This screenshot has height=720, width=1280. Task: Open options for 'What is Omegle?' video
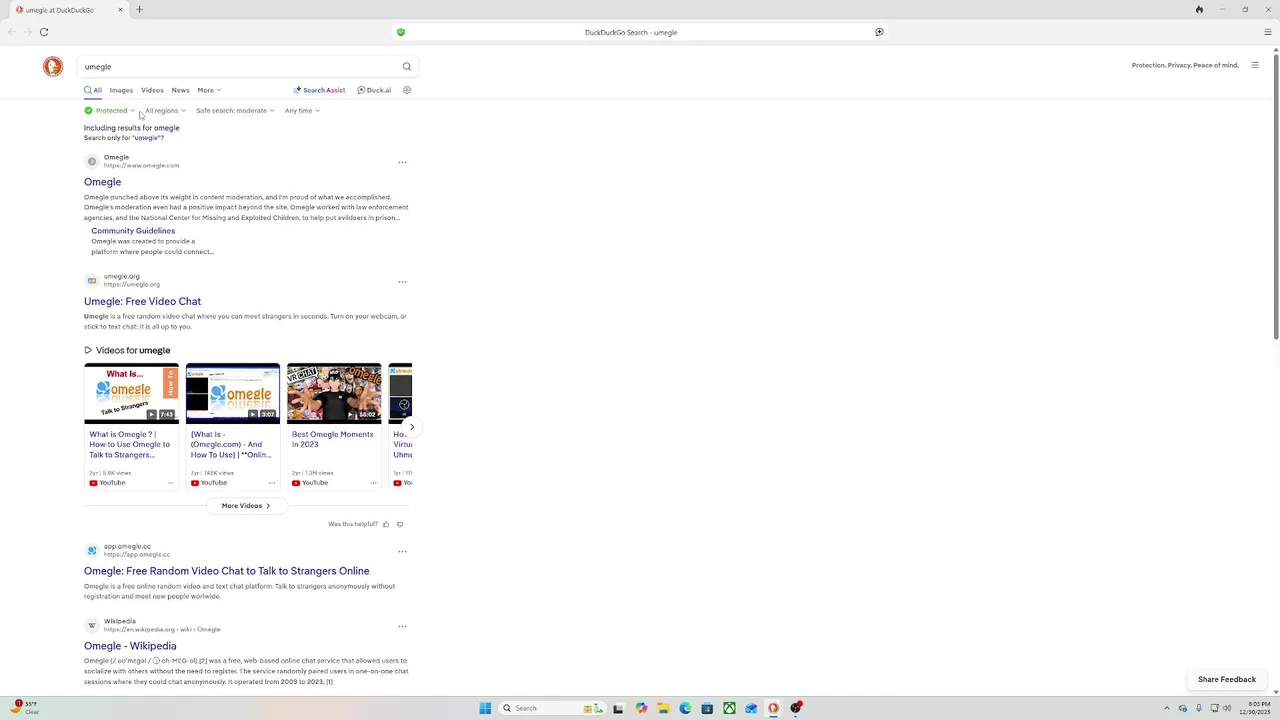coord(171,483)
